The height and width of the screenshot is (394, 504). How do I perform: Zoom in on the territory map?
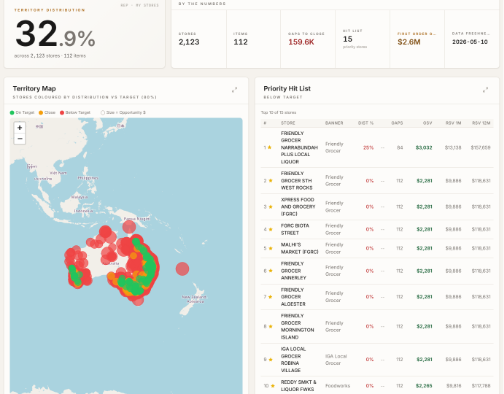coord(20,128)
